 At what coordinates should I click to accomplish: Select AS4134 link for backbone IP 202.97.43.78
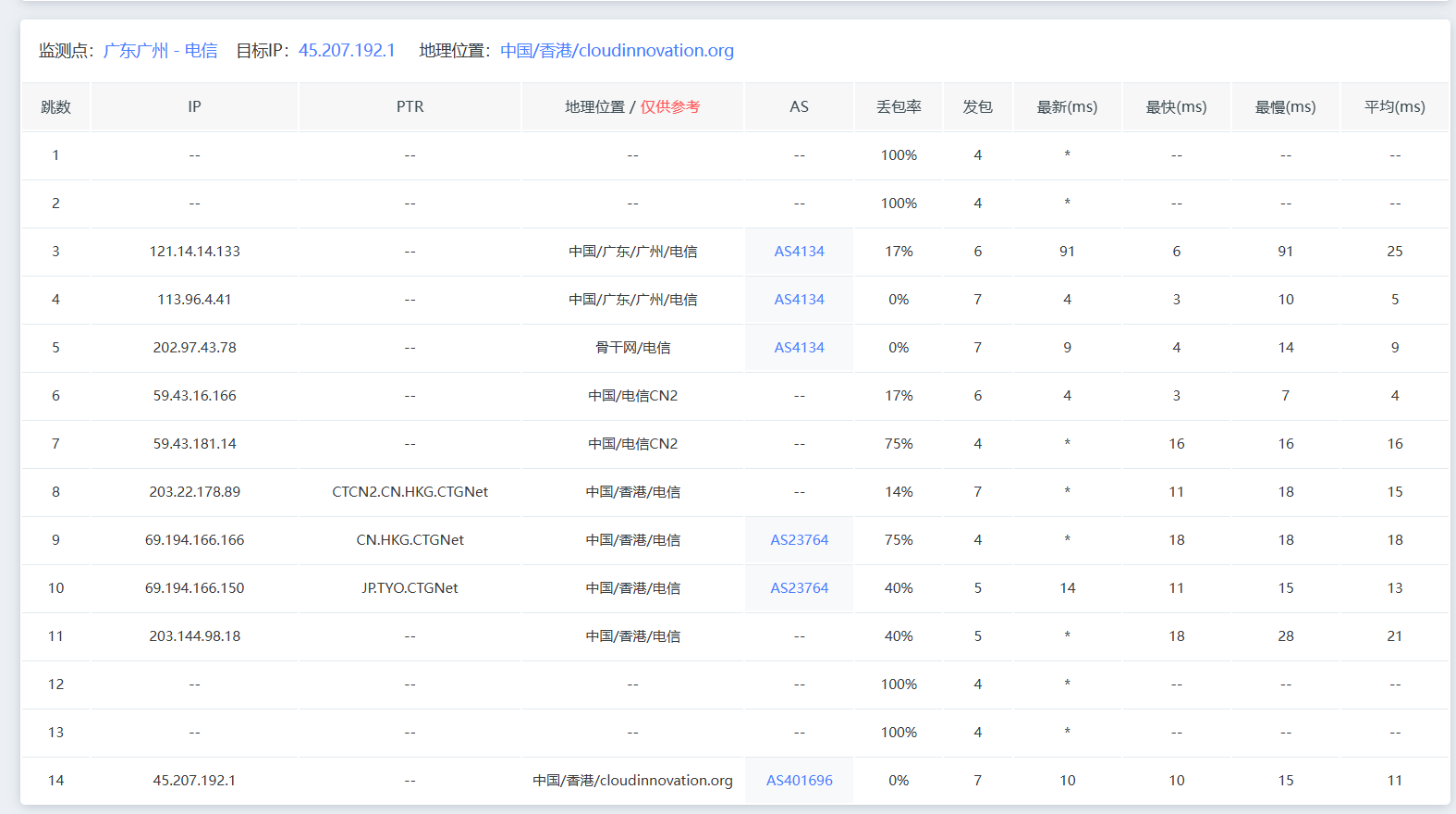click(x=799, y=348)
